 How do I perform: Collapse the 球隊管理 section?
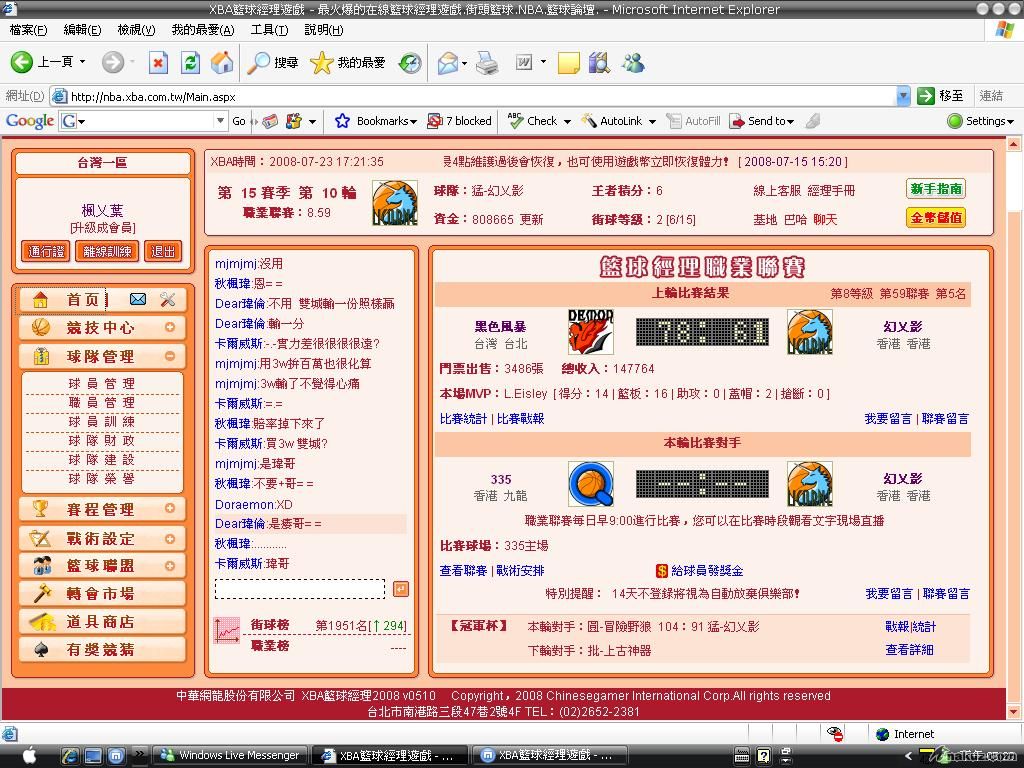coord(170,356)
